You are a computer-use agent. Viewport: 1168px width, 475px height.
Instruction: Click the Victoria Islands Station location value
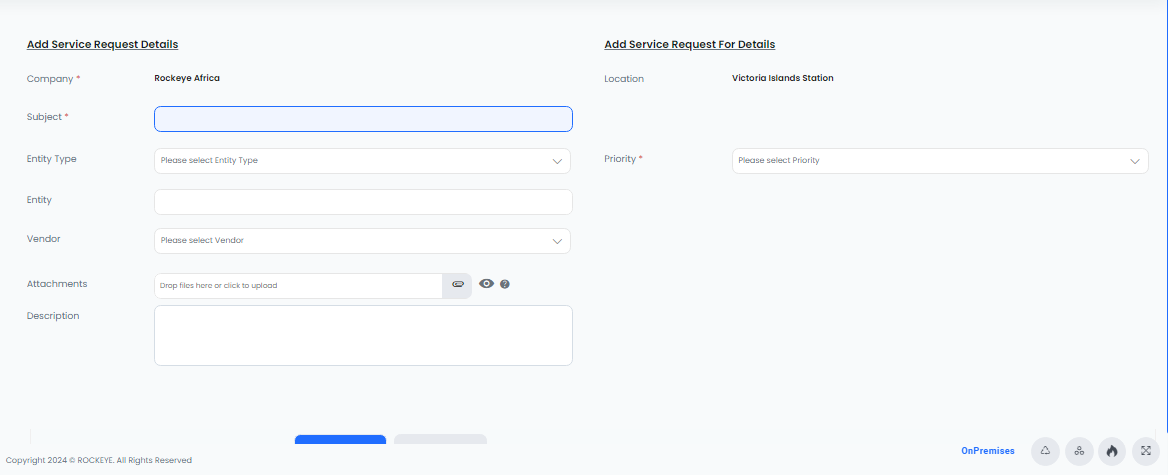pos(783,77)
